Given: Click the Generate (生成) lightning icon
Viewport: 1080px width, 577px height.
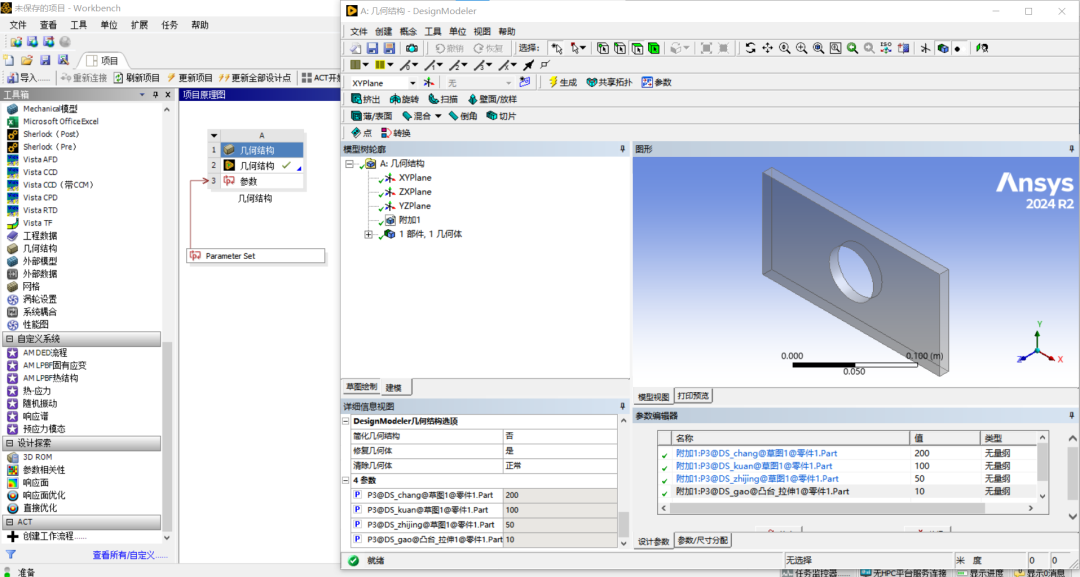Looking at the screenshot, I should (553, 82).
